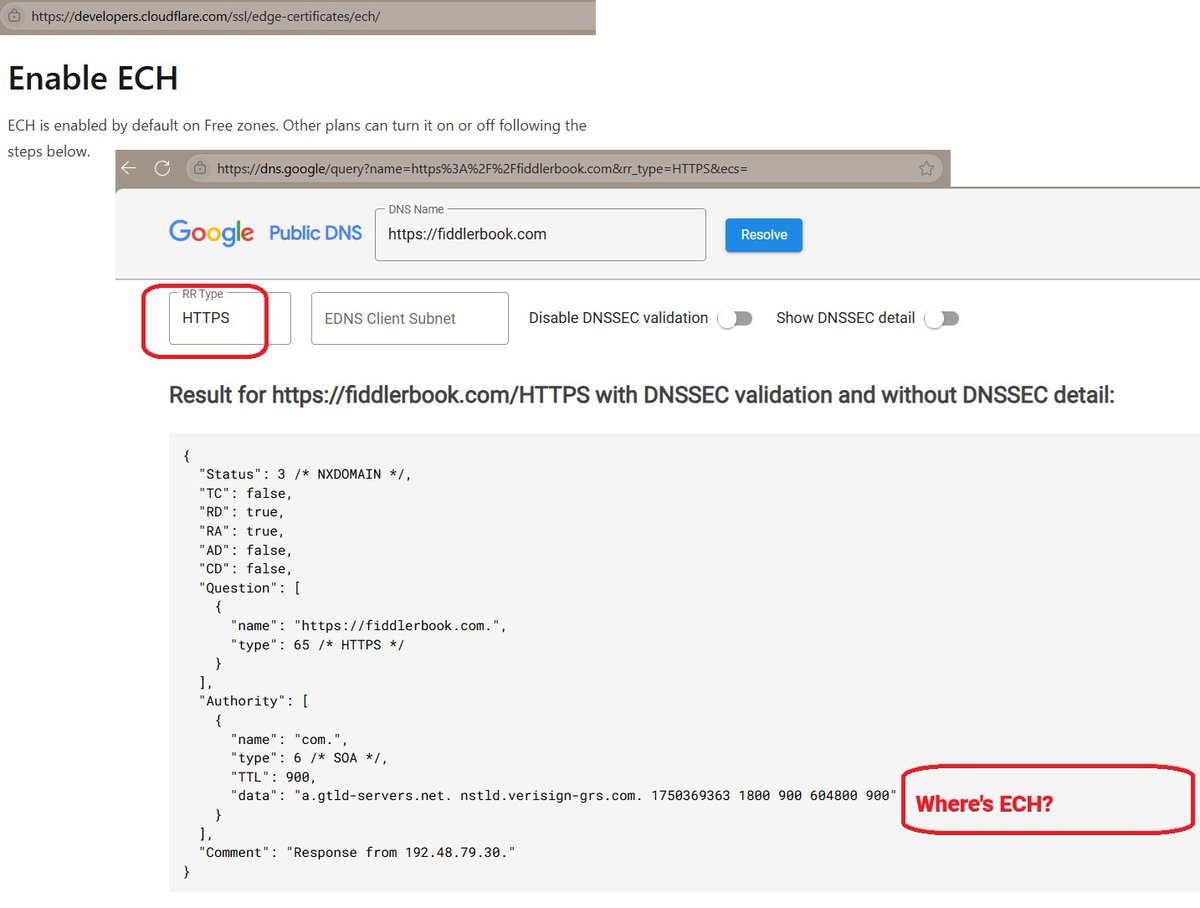Click the Resolve button
Image resolution: width=1200 pixels, height=908 pixels.
(x=764, y=235)
